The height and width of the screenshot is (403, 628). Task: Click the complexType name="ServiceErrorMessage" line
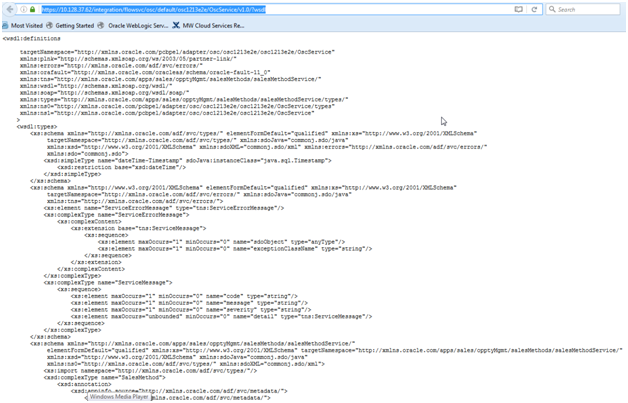(x=116, y=215)
